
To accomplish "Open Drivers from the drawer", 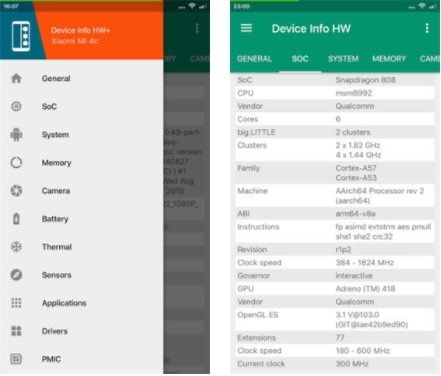I will click(82, 331).
